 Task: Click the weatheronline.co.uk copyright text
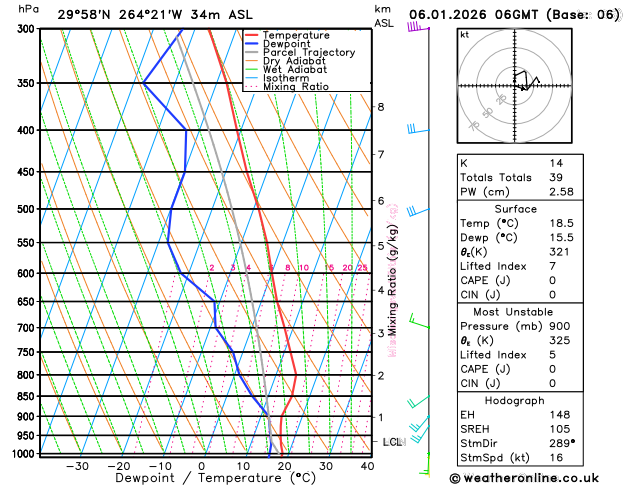pyautogui.click(x=524, y=478)
